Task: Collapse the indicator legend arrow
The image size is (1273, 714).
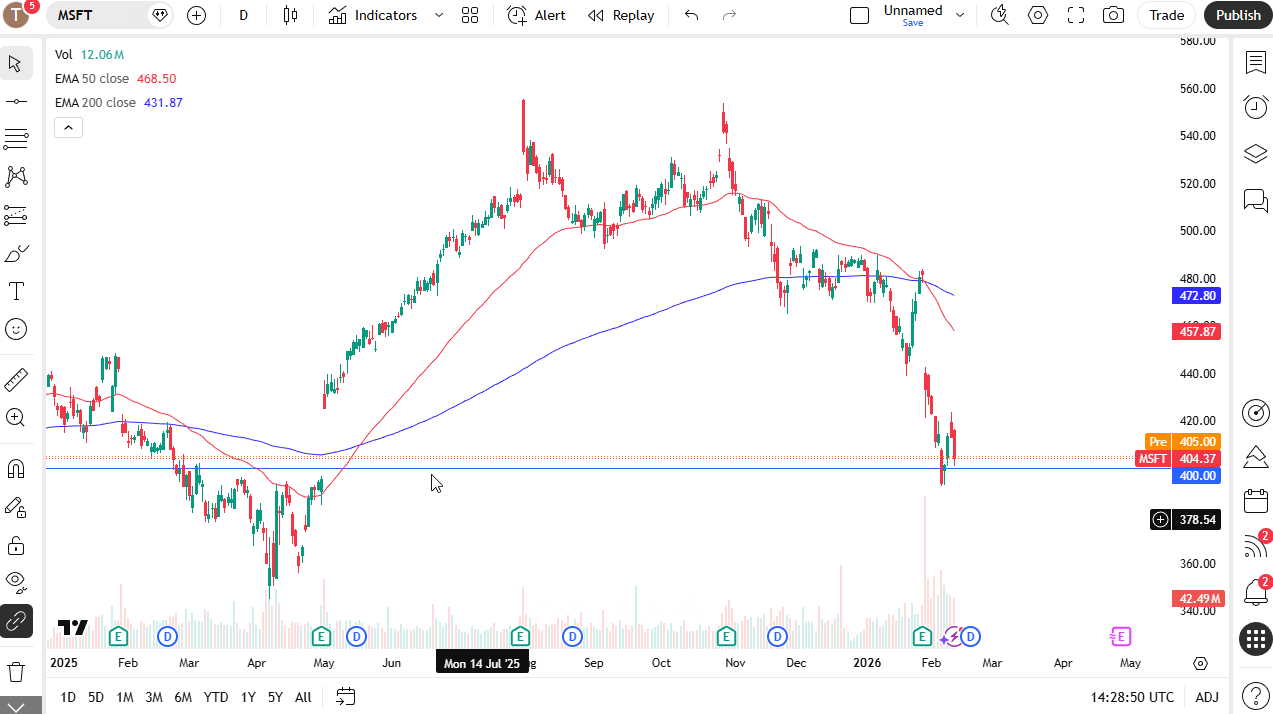Action: 68,127
